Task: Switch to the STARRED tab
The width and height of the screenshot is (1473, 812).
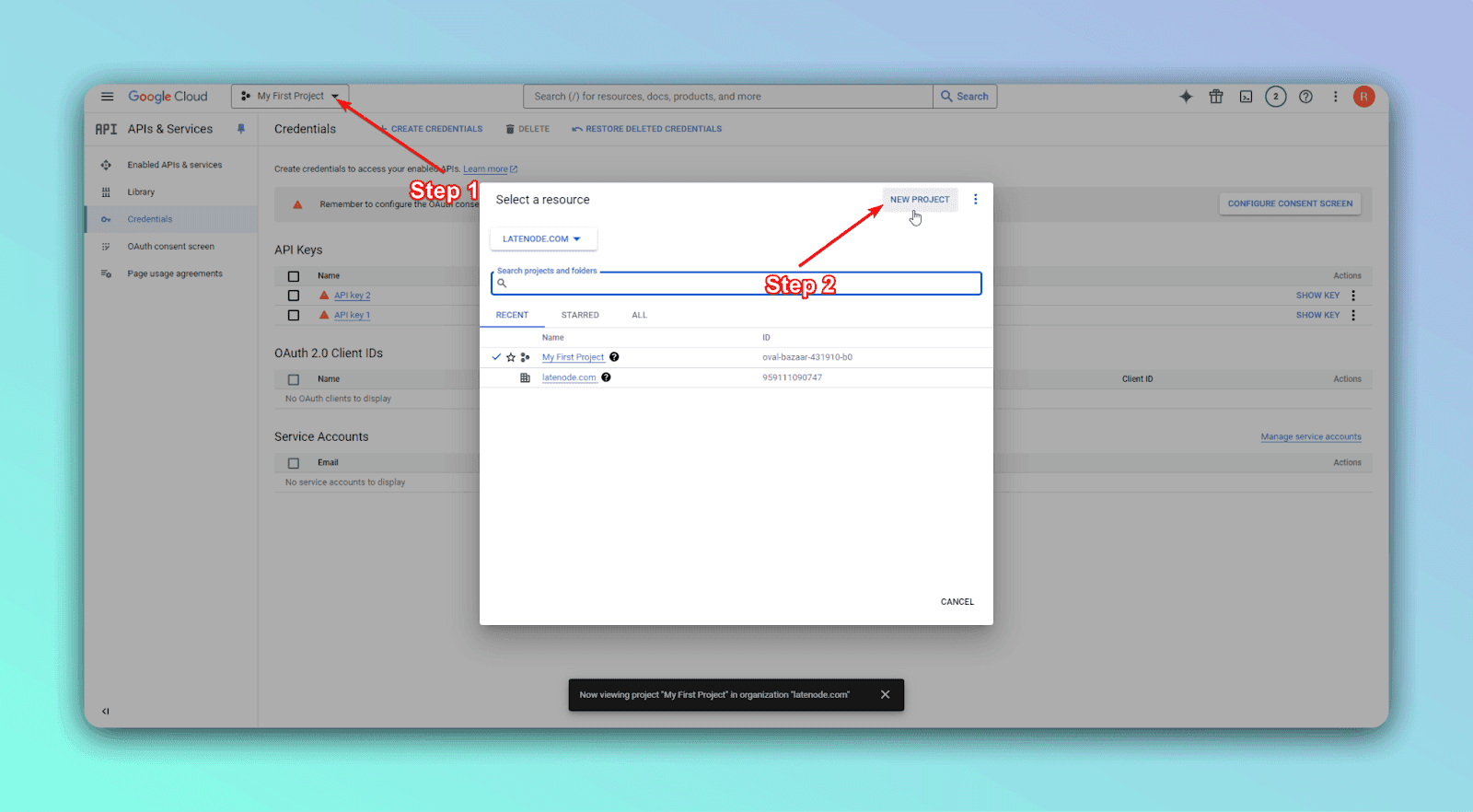Action: pos(580,315)
